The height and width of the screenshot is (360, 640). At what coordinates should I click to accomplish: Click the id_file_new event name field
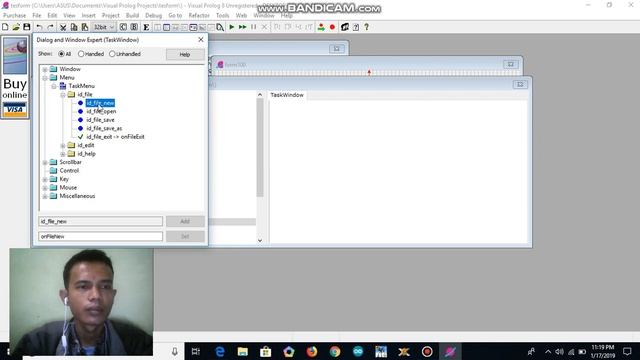[100, 221]
